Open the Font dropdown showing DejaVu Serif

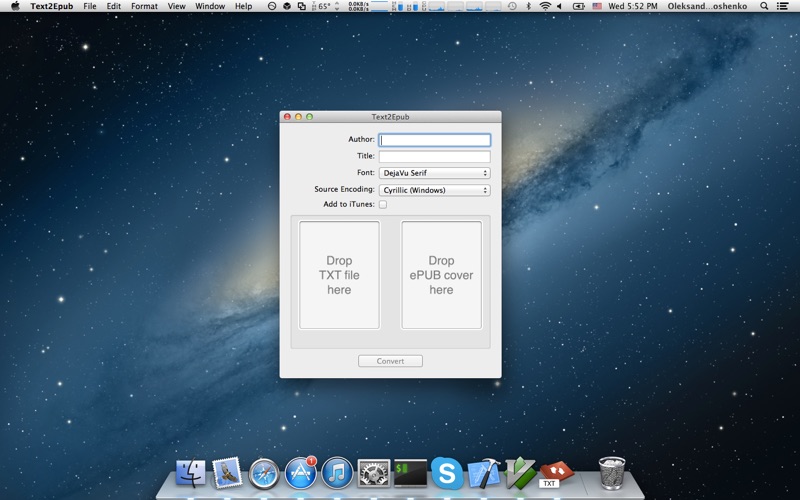coord(435,173)
